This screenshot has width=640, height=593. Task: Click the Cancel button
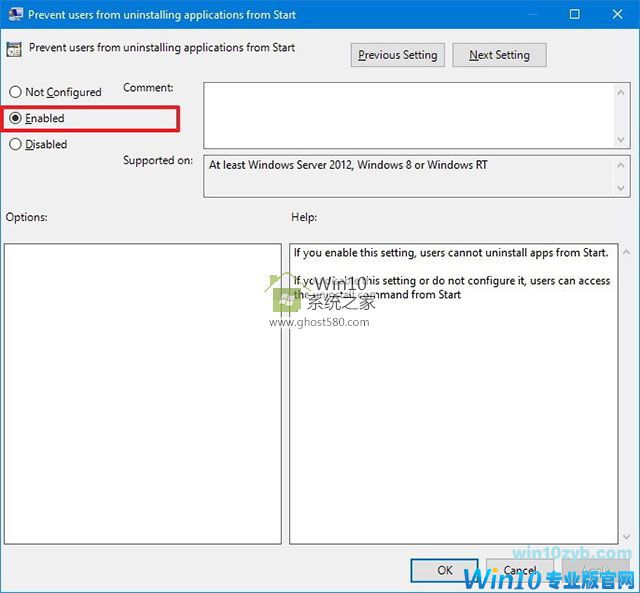click(x=520, y=570)
